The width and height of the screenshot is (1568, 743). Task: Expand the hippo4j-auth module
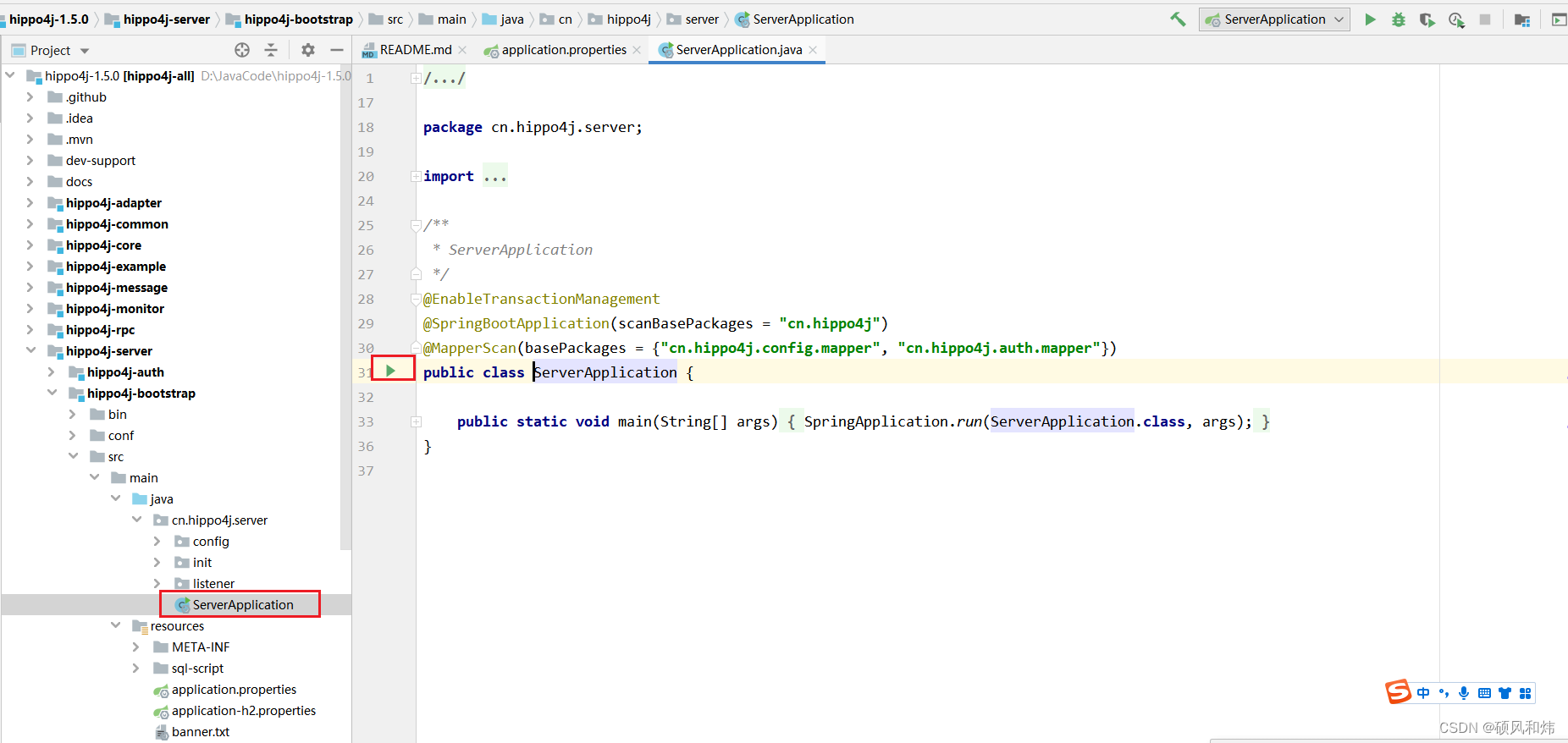click(52, 372)
